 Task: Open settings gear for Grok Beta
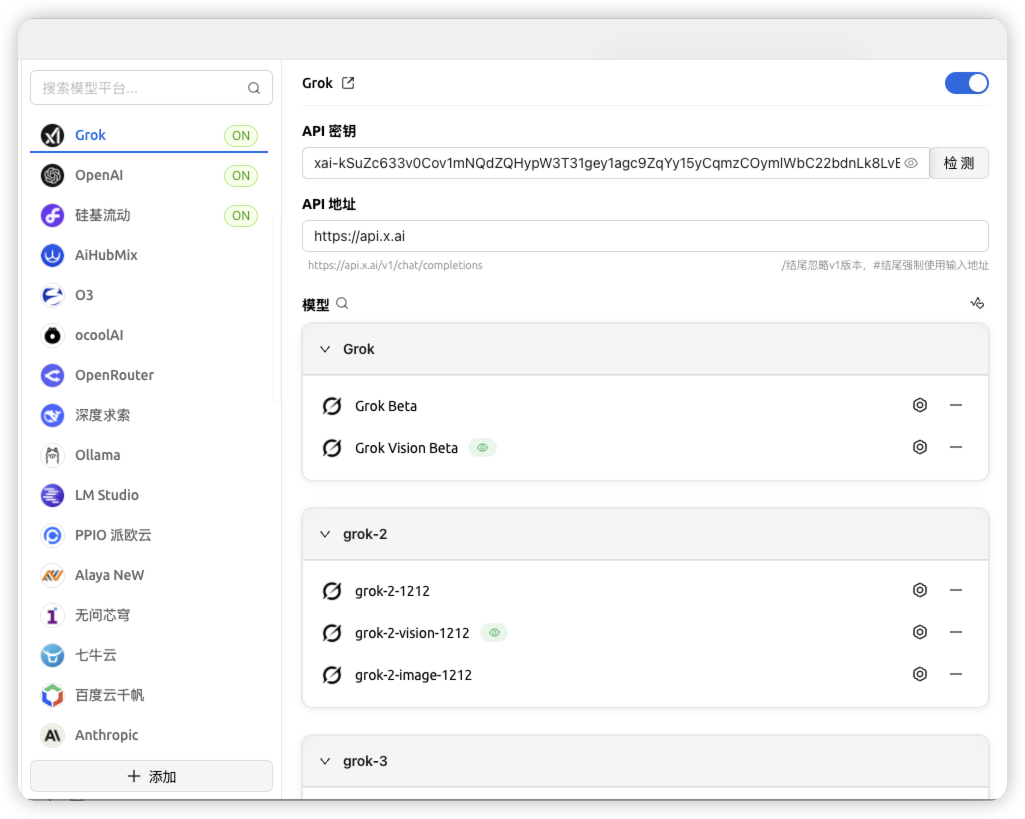pyautogui.click(x=920, y=405)
